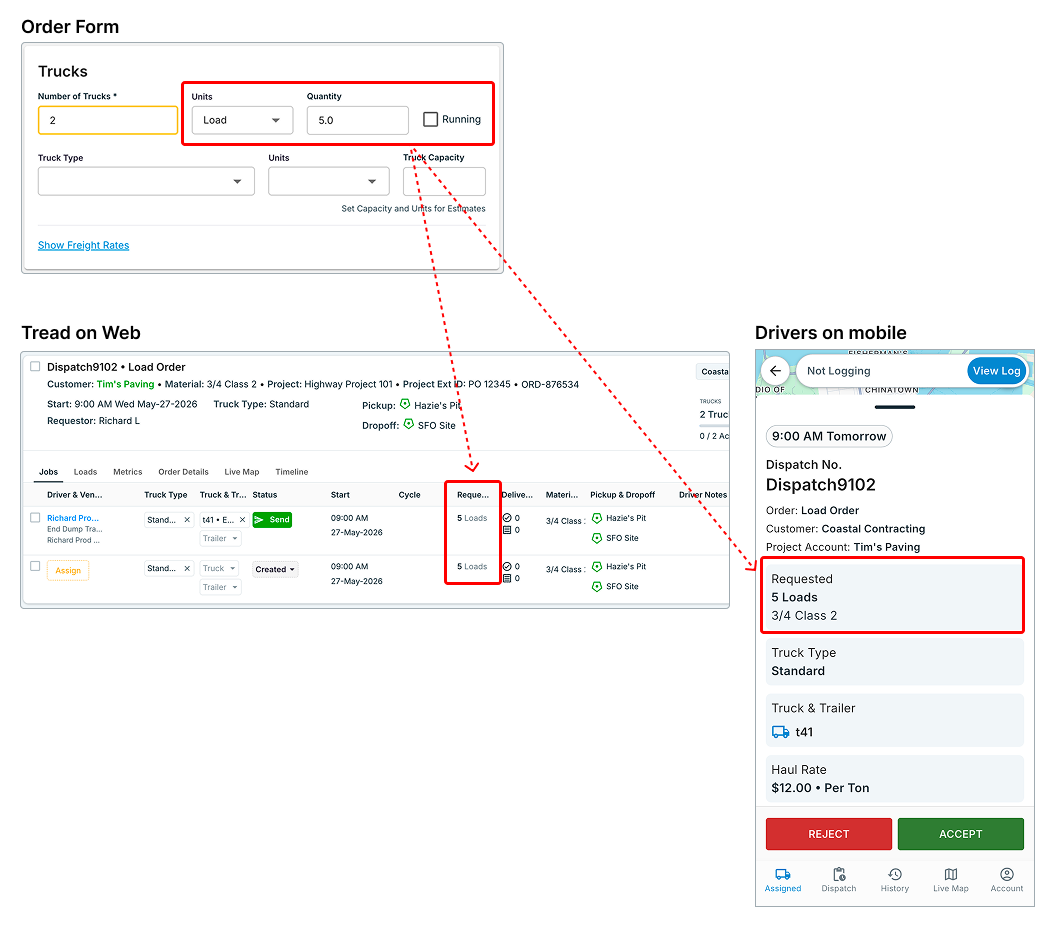Click delivered checkmark icon in the Assign row

[507, 566]
